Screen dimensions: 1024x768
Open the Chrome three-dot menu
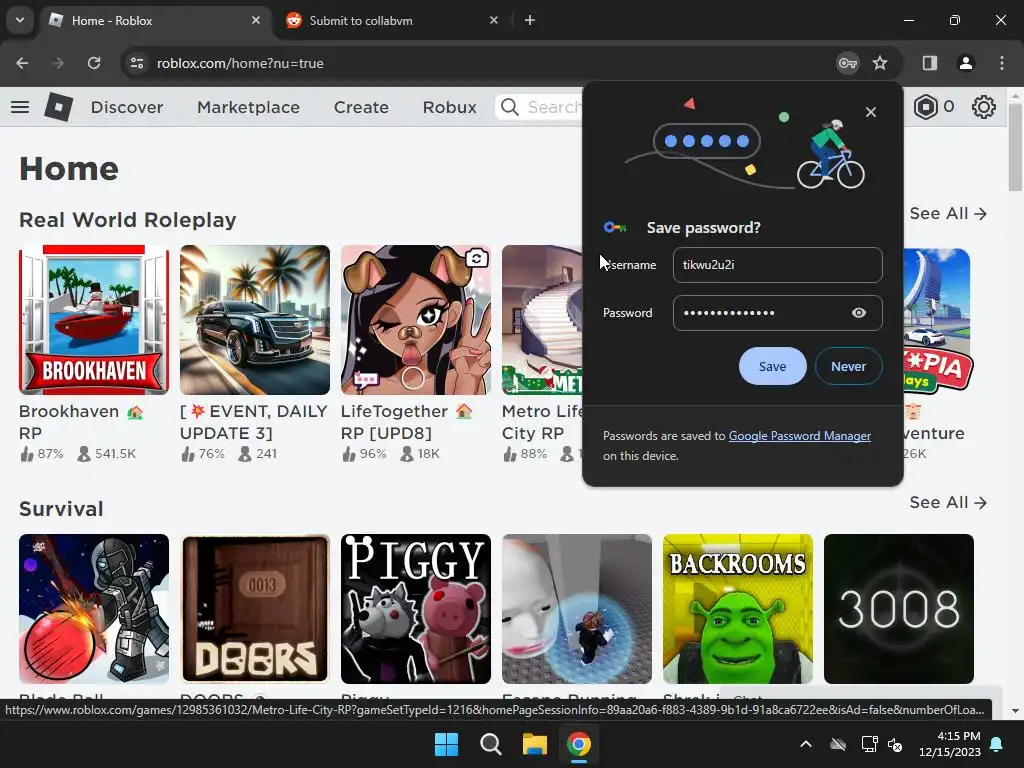(x=1001, y=63)
